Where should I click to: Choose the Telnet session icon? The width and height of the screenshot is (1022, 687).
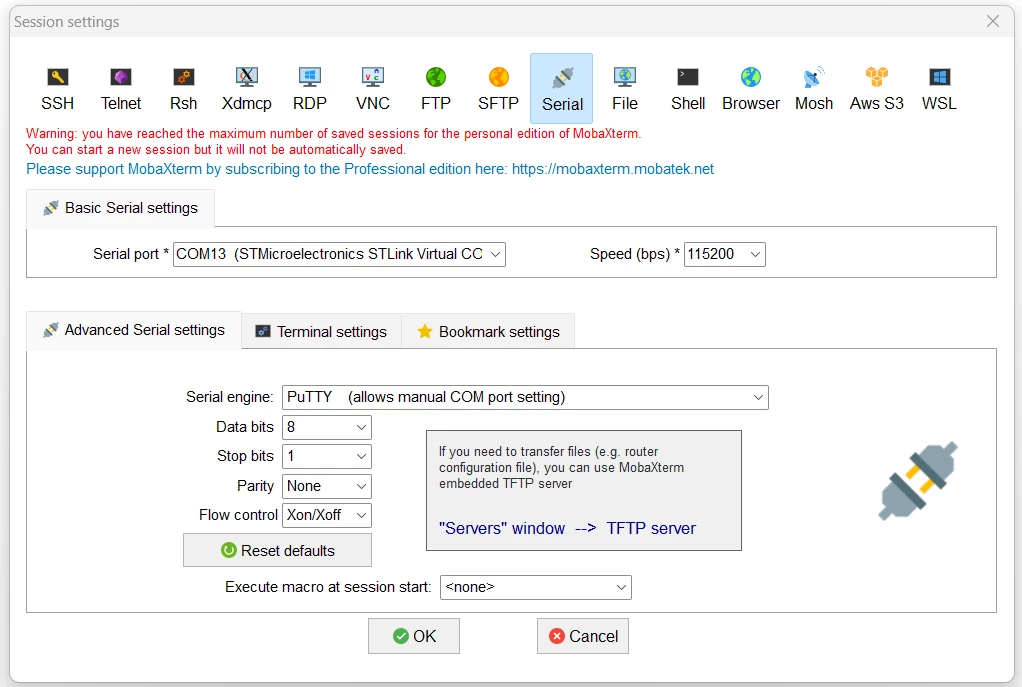coord(121,89)
